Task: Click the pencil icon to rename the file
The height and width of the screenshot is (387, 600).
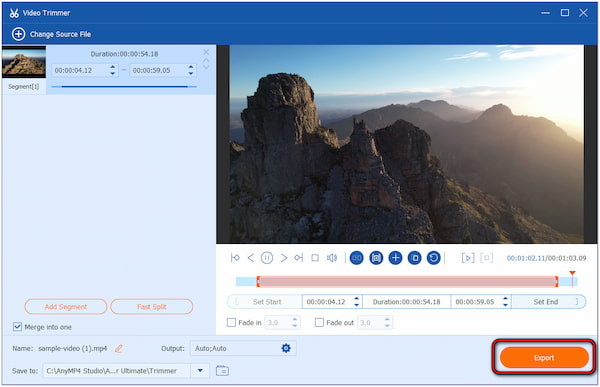Action: click(x=119, y=348)
